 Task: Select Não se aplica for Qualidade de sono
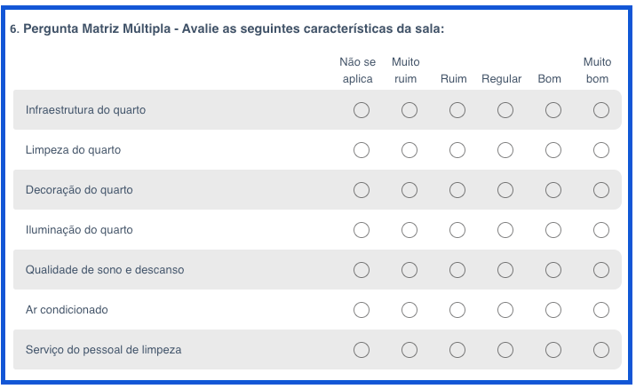point(361,270)
